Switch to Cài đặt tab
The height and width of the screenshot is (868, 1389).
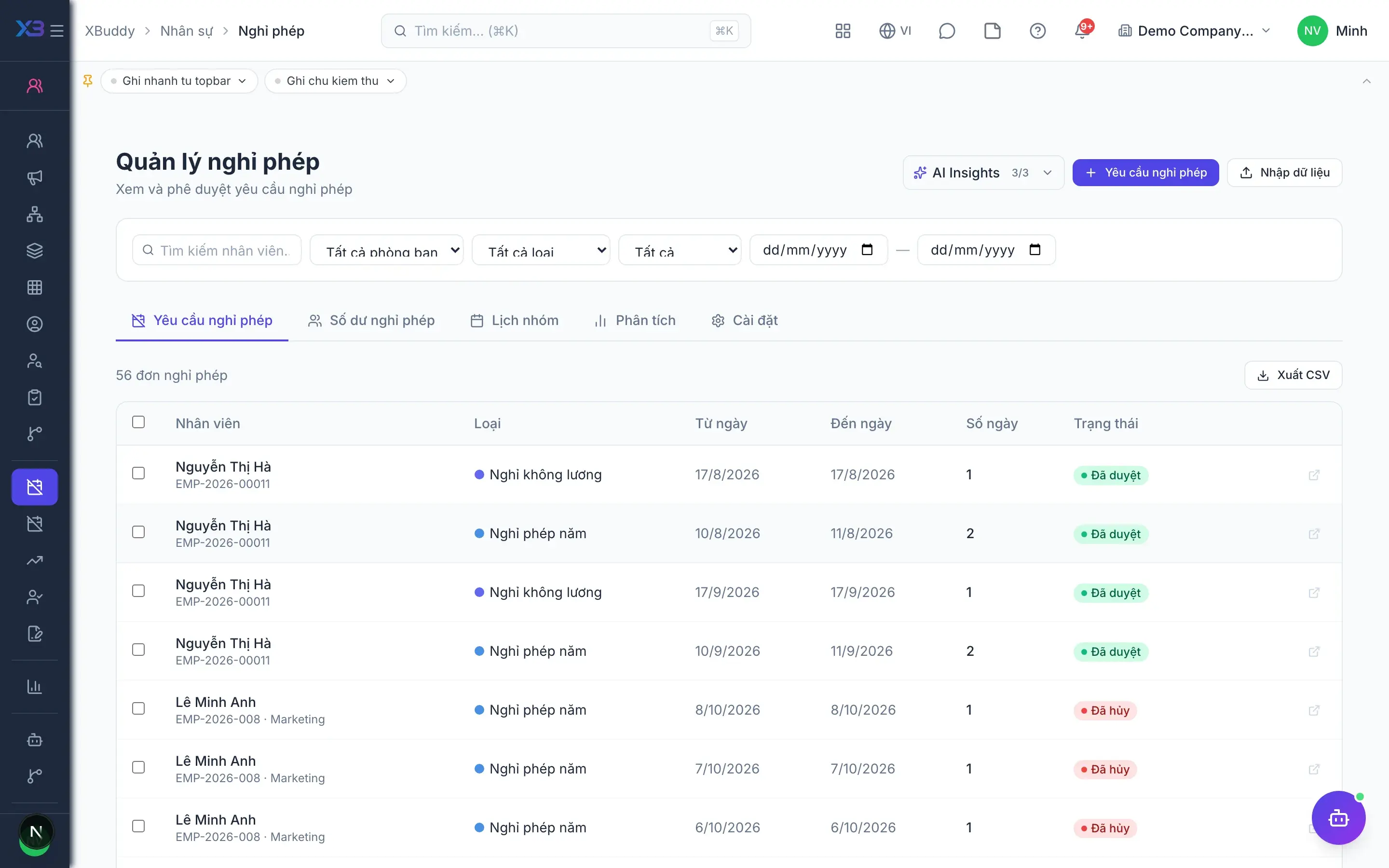(745, 320)
